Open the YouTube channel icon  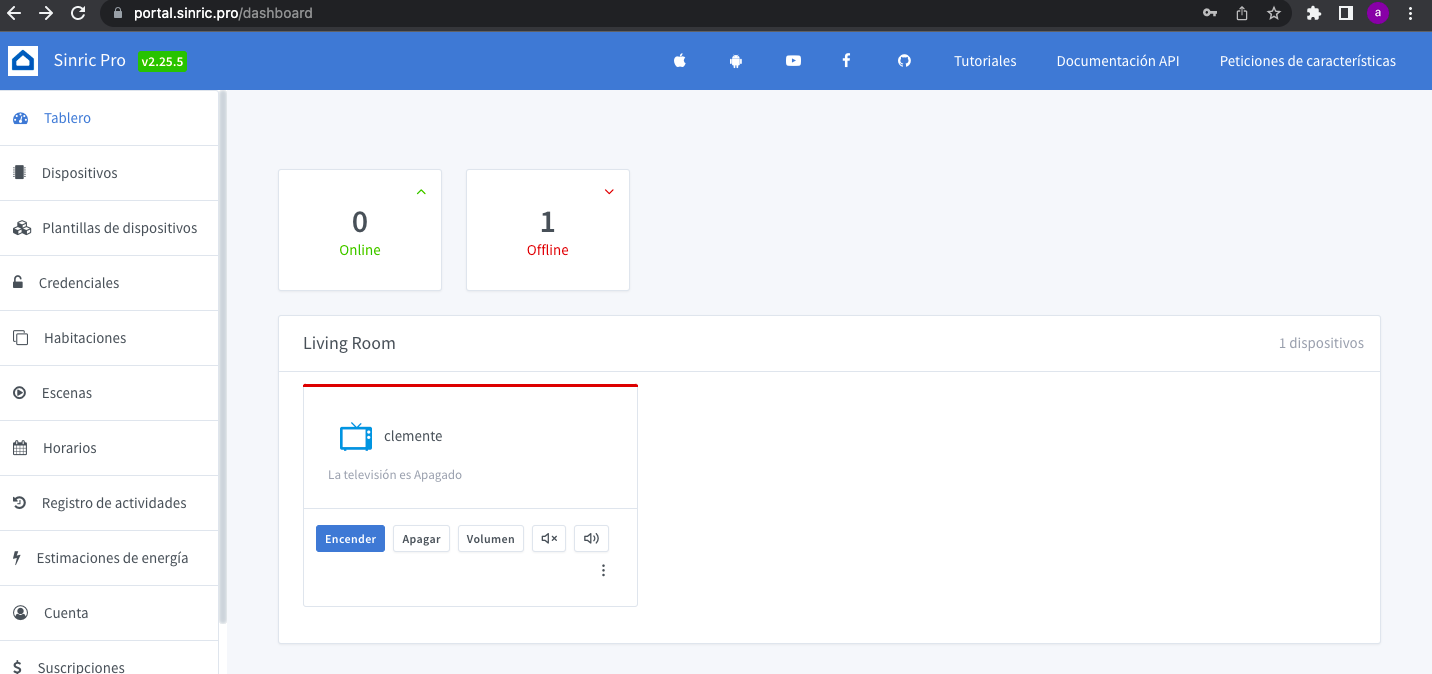793,61
